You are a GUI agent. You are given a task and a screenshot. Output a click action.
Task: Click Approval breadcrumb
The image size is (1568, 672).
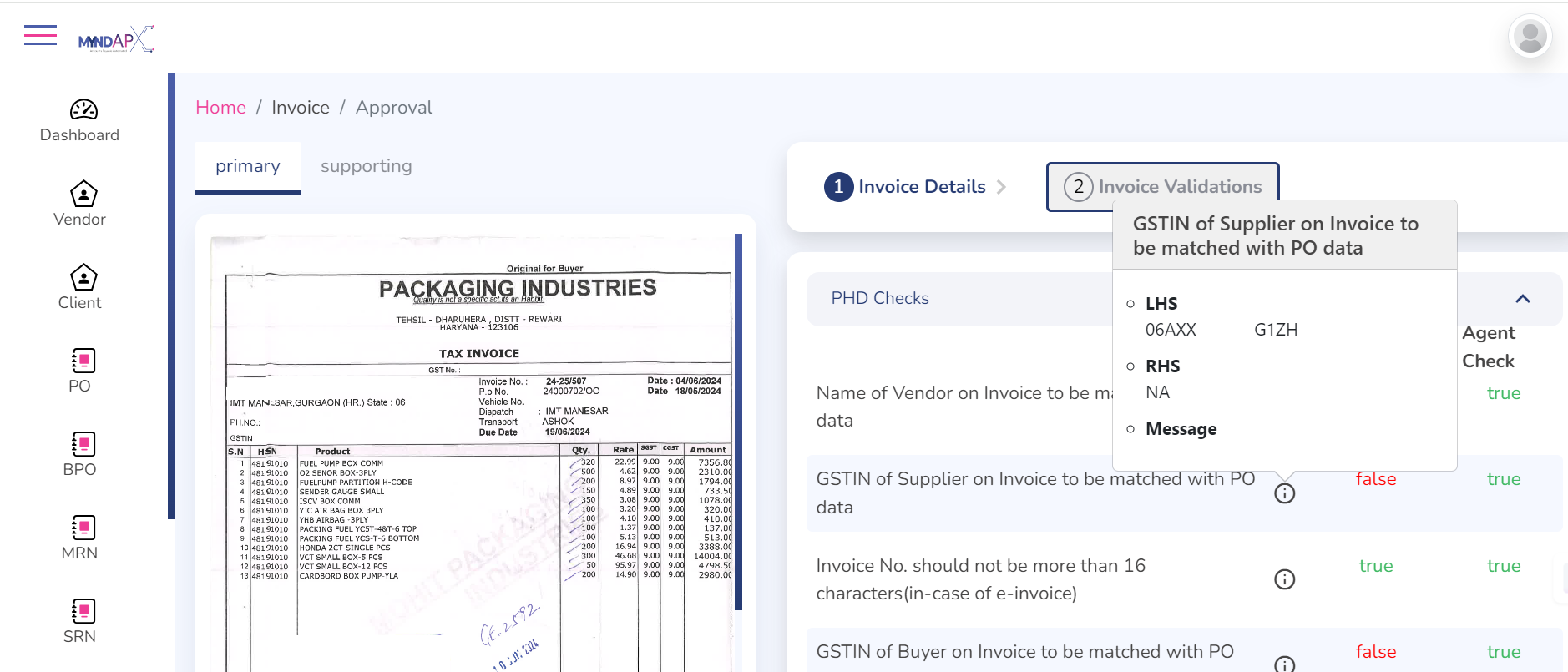pyautogui.click(x=394, y=108)
